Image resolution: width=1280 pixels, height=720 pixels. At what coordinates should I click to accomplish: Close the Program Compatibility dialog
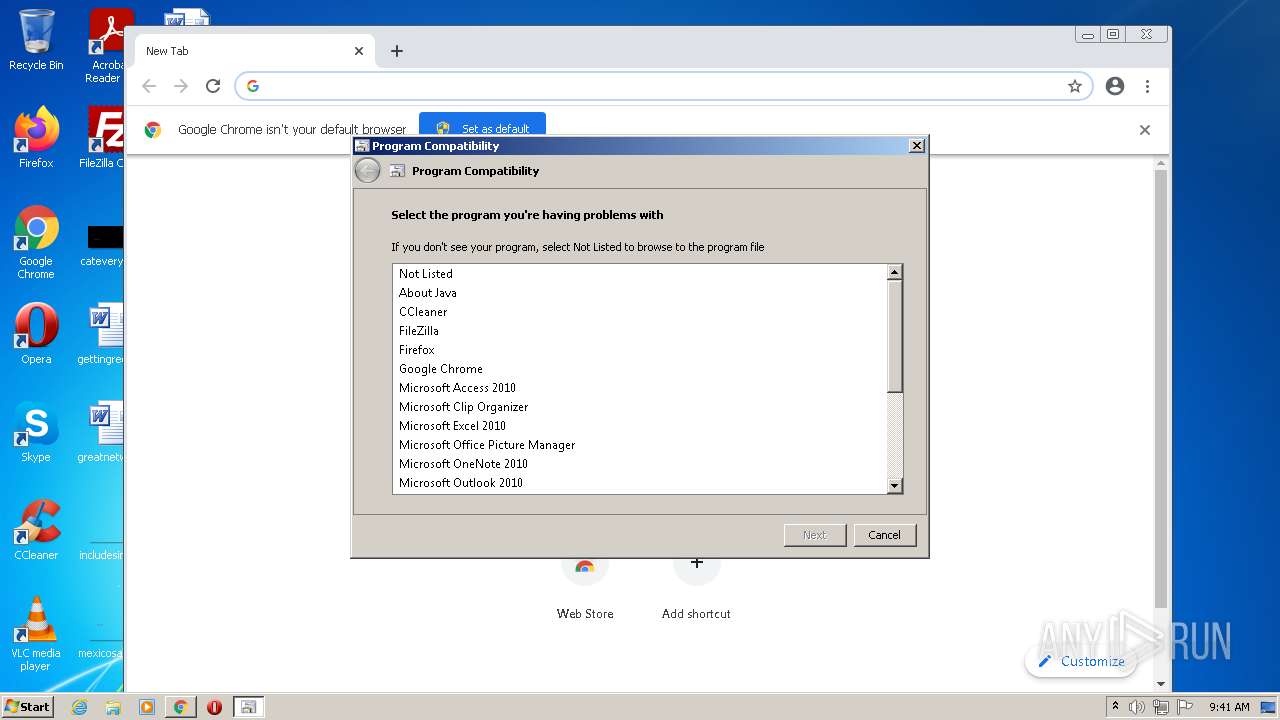tap(916, 146)
